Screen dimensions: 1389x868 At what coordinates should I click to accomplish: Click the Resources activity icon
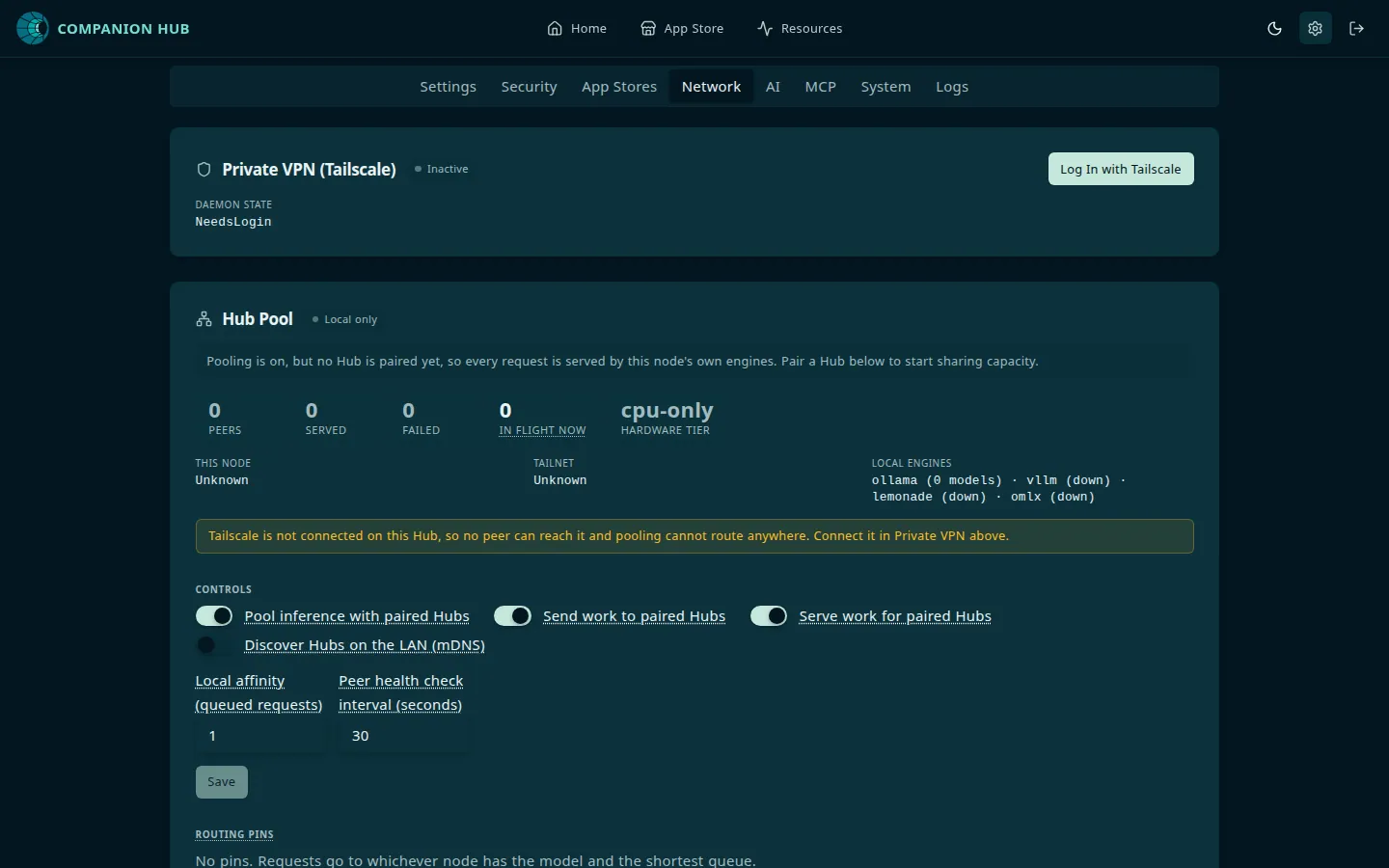click(765, 28)
